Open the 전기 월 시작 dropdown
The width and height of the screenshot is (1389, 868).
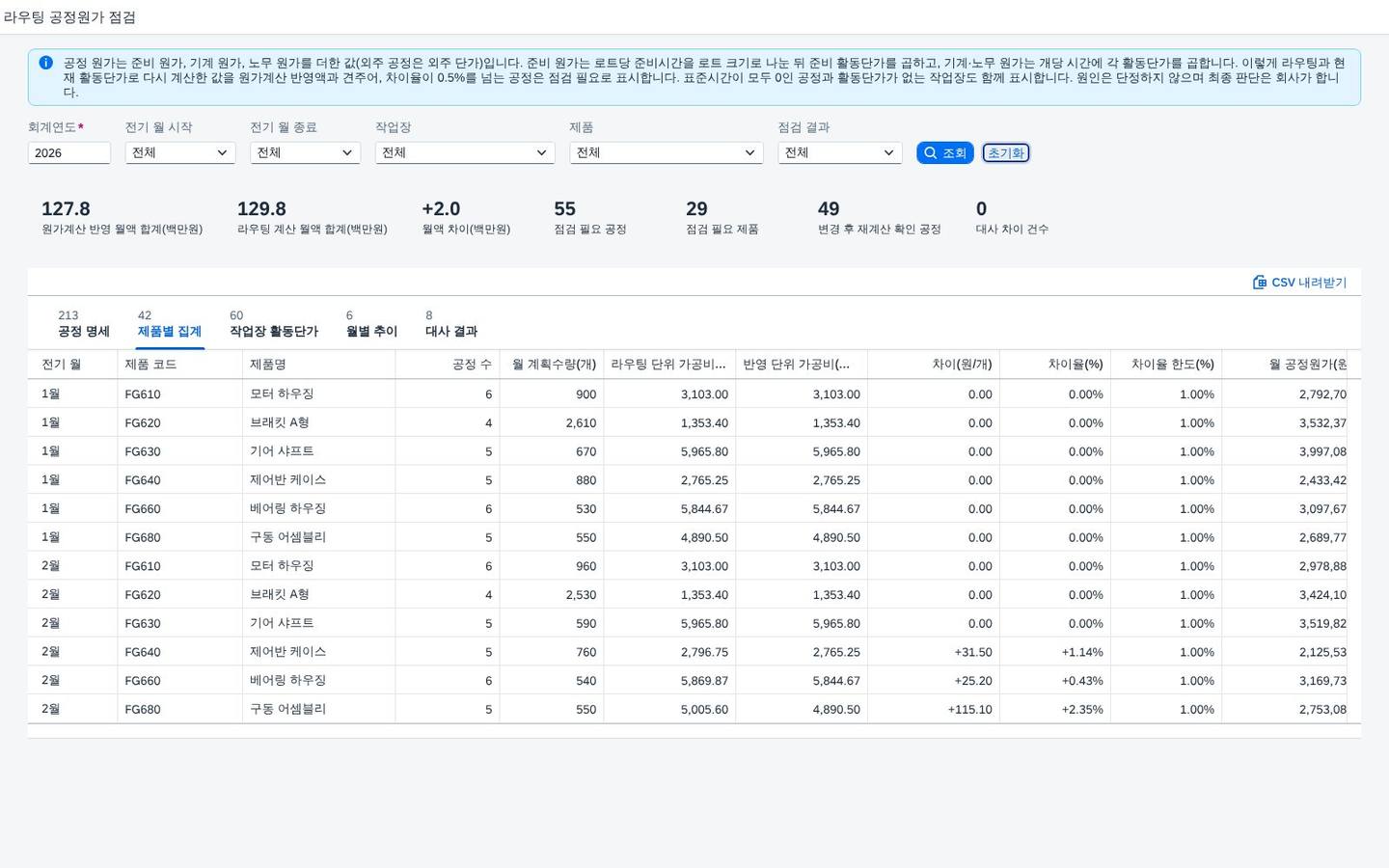pos(180,152)
